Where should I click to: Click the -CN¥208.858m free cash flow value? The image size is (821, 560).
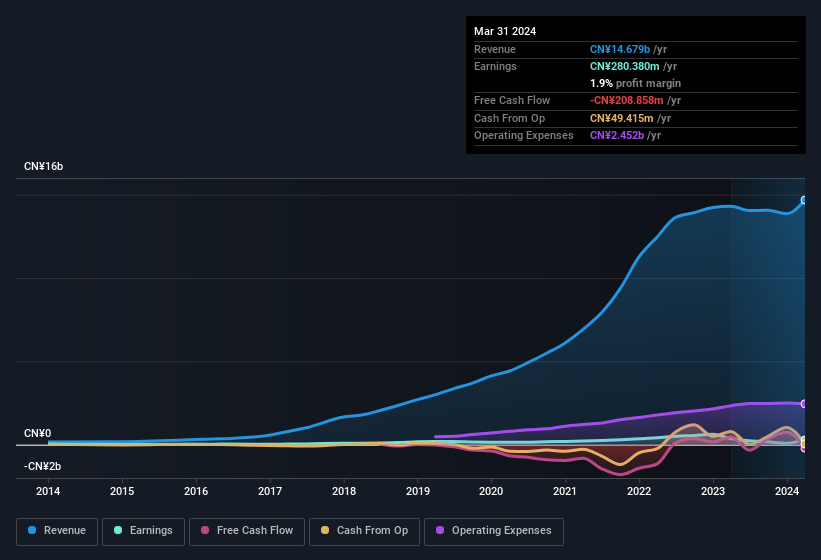coord(627,100)
